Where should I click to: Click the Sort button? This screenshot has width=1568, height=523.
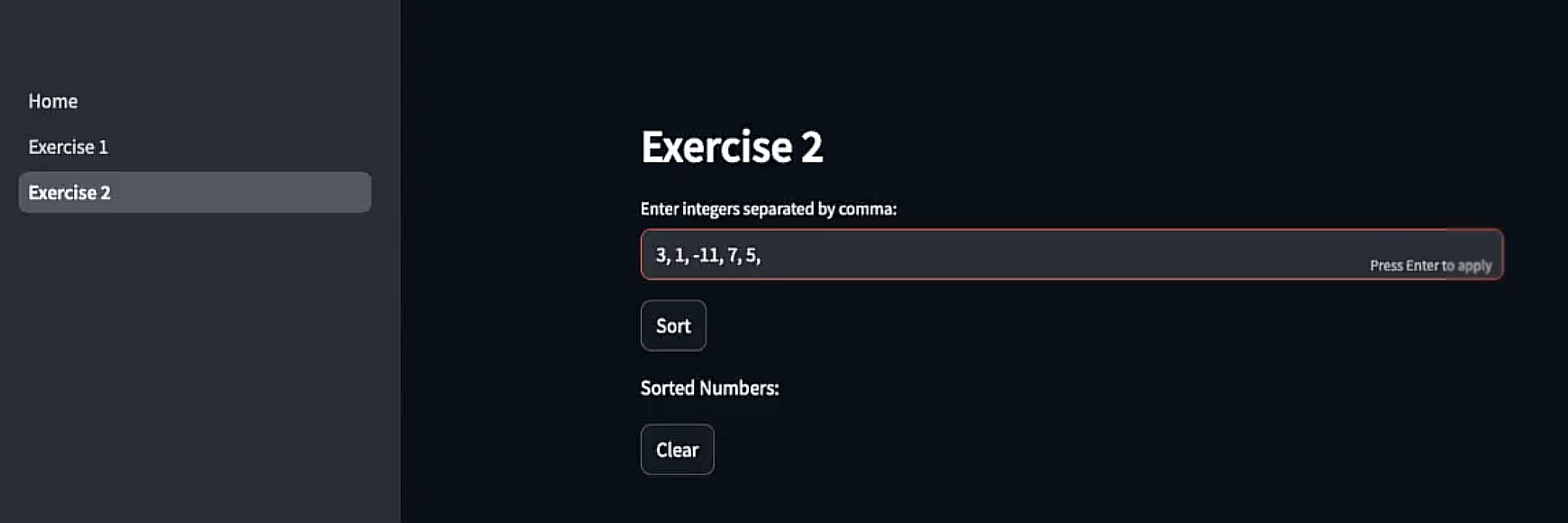pos(673,326)
